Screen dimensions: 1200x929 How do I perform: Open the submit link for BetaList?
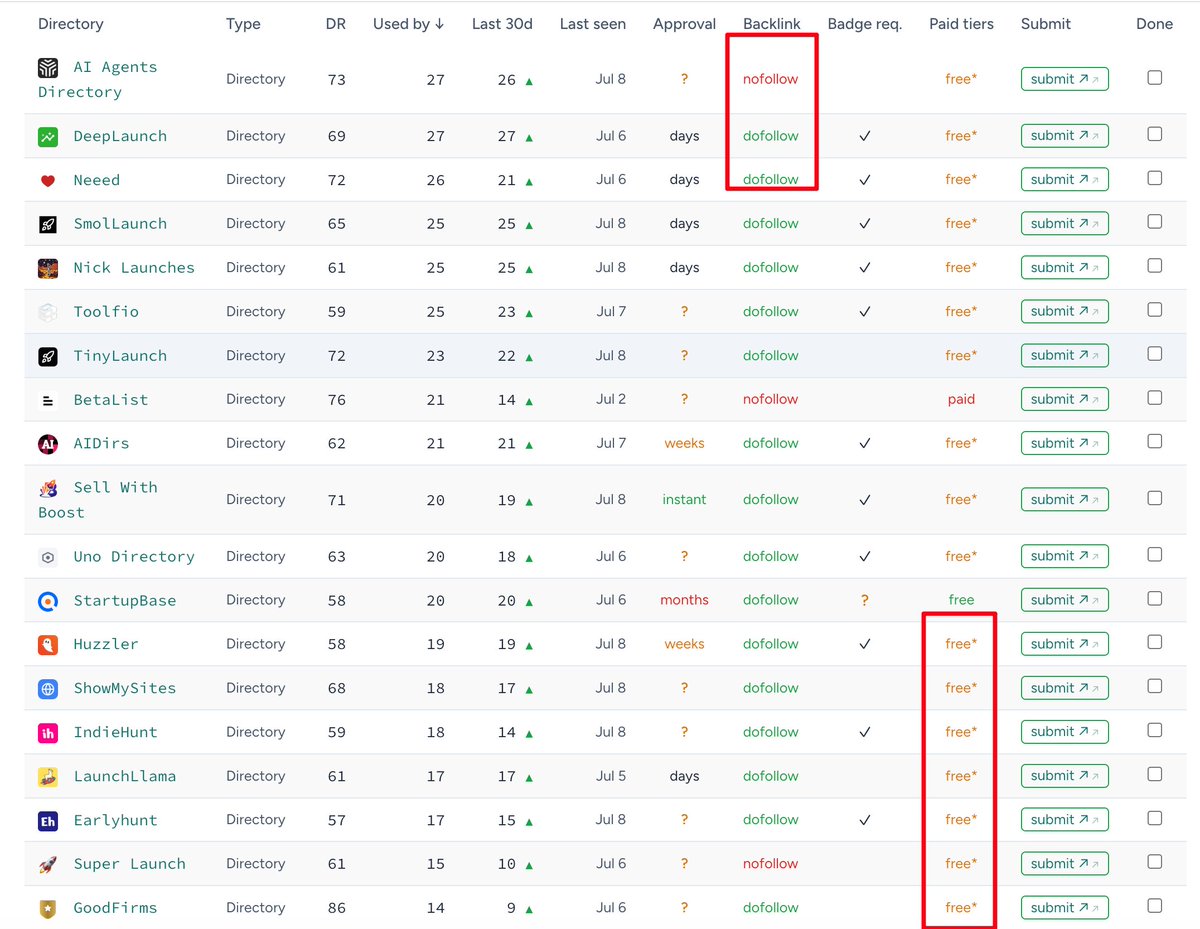click(1064, 399)
